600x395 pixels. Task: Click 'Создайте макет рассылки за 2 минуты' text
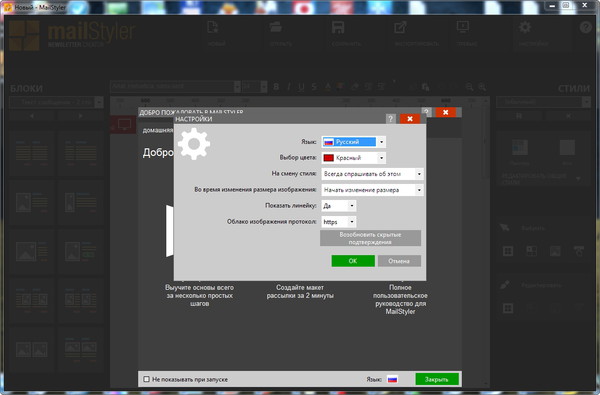click(x=300, y=291)
